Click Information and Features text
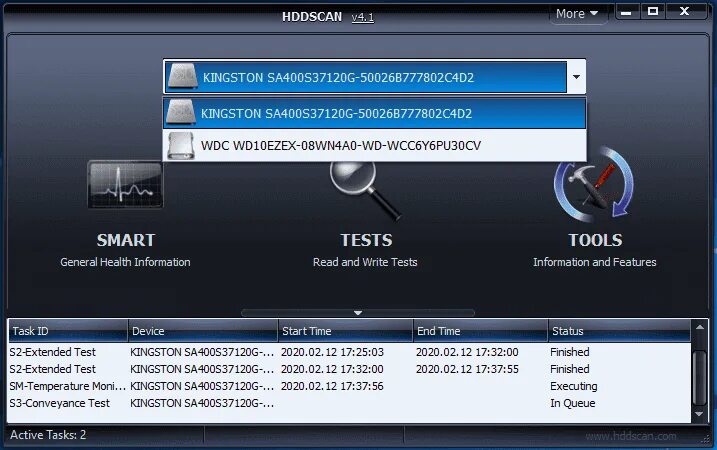This screenshot has height=450, width=717. (594, 262)
